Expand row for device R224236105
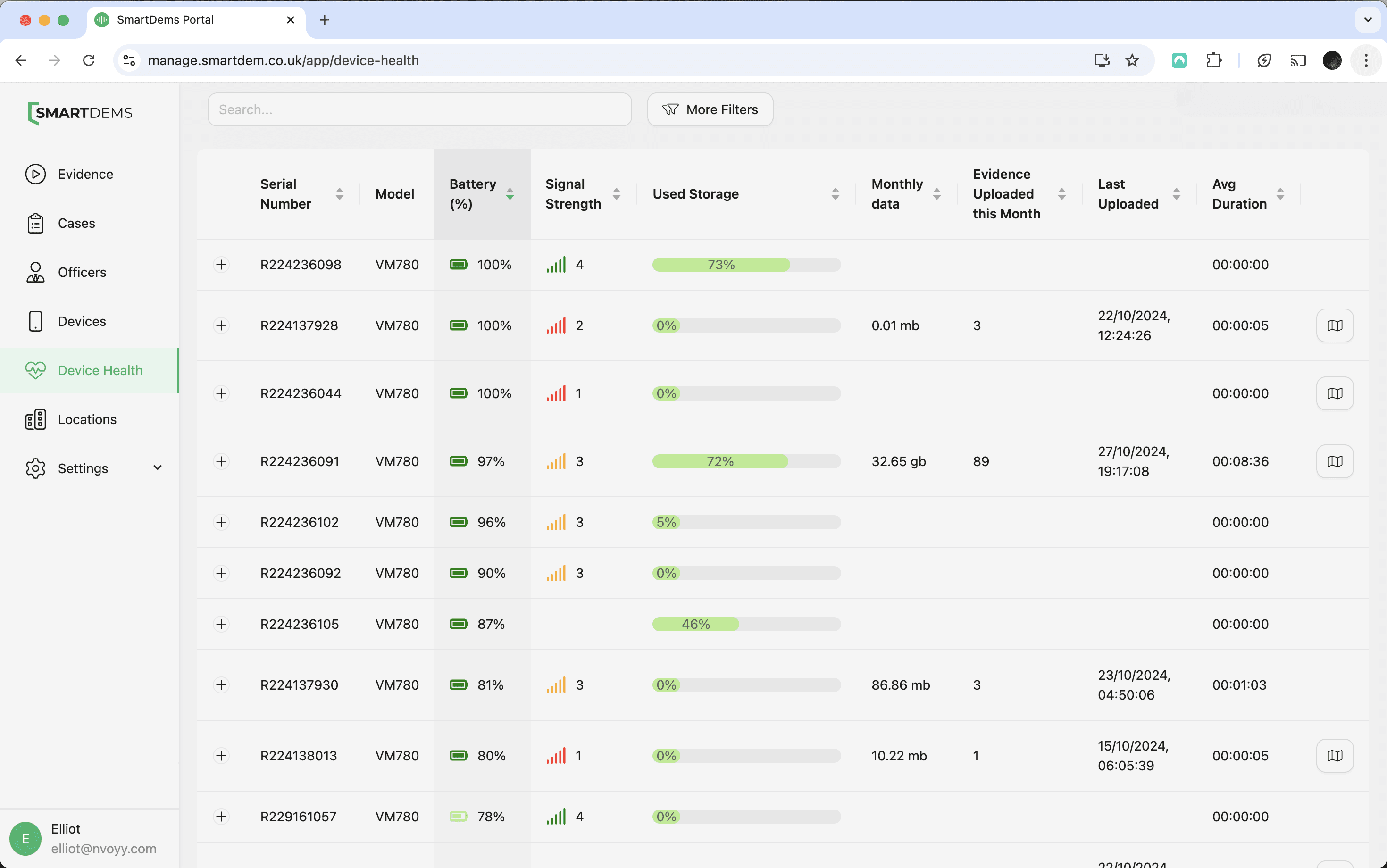The width and height of the screenshot is (1387, 868). 221,624
